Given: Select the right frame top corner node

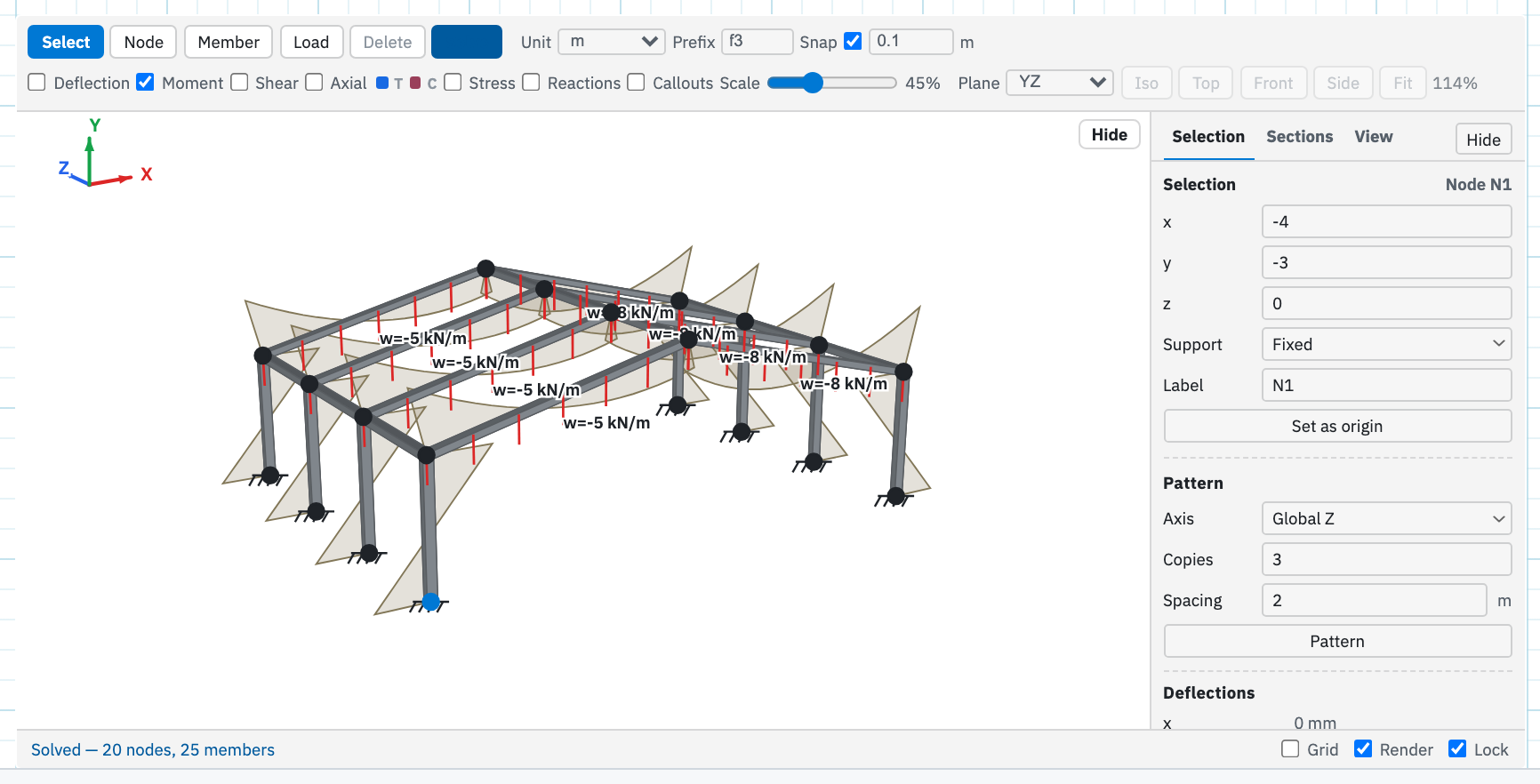Looking at the screenshot, I should tap(903, 372).
